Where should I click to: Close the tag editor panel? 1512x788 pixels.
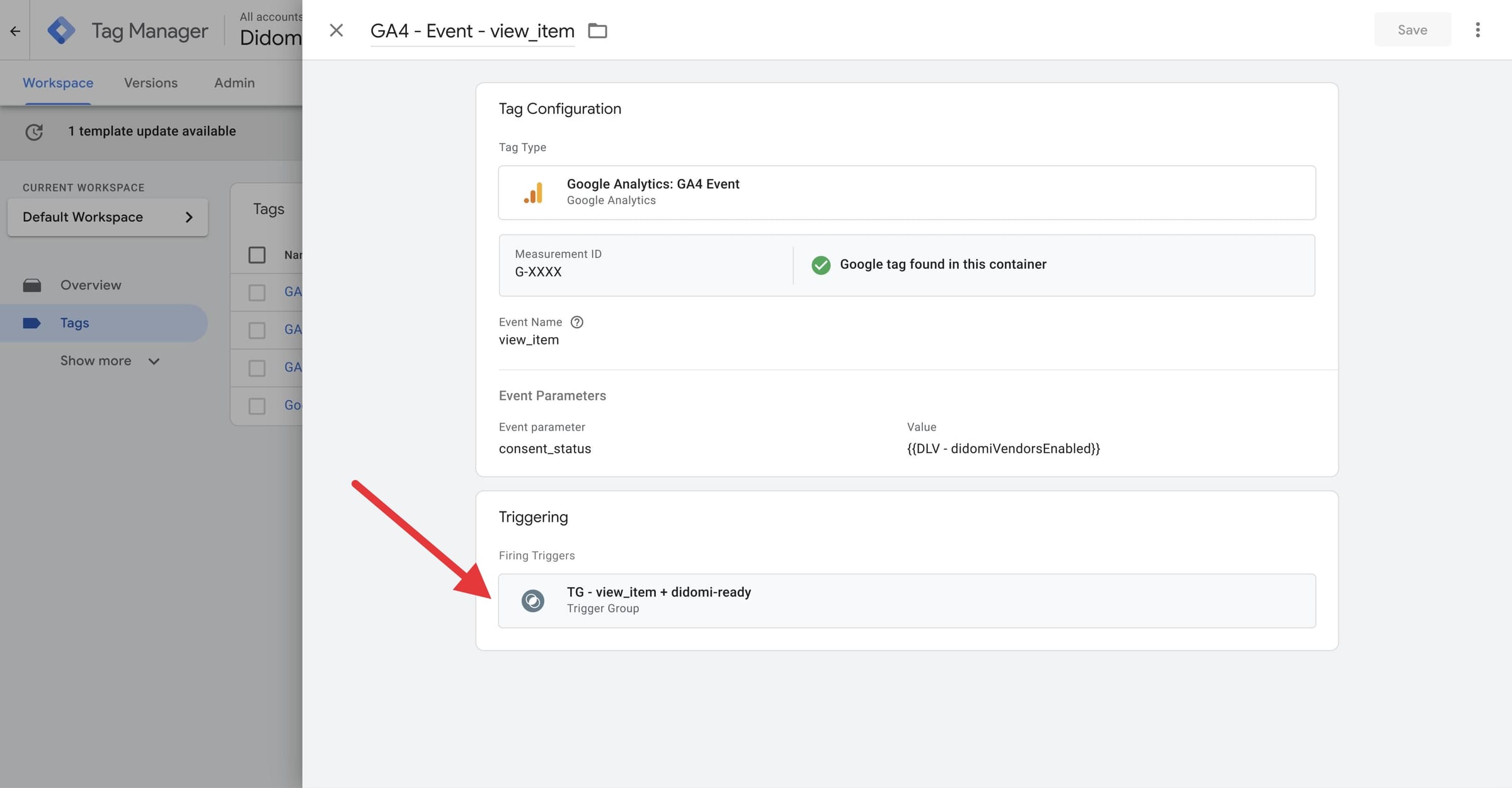click(x=336, y=30)
